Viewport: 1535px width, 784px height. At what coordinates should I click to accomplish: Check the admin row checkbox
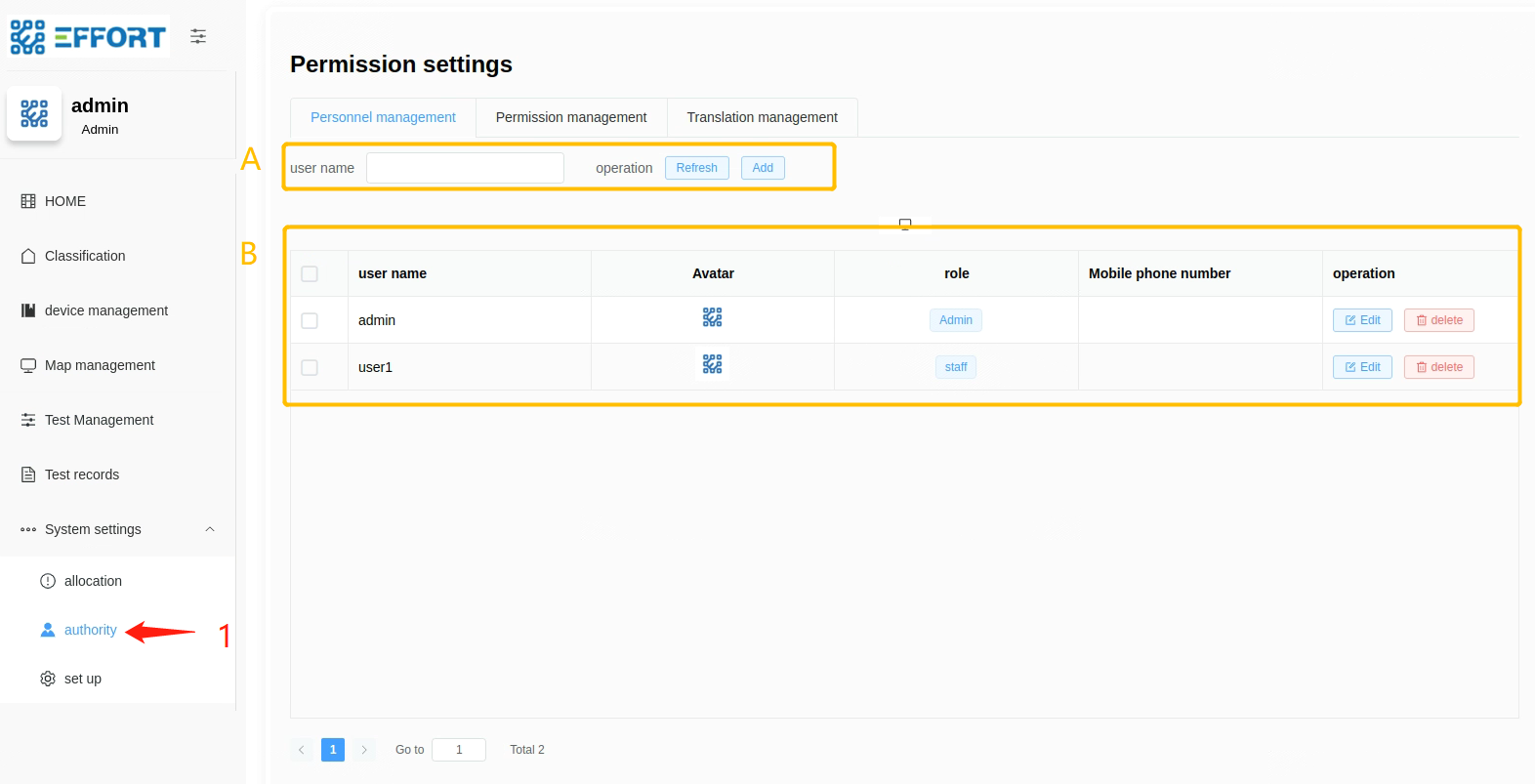(310, 321)
